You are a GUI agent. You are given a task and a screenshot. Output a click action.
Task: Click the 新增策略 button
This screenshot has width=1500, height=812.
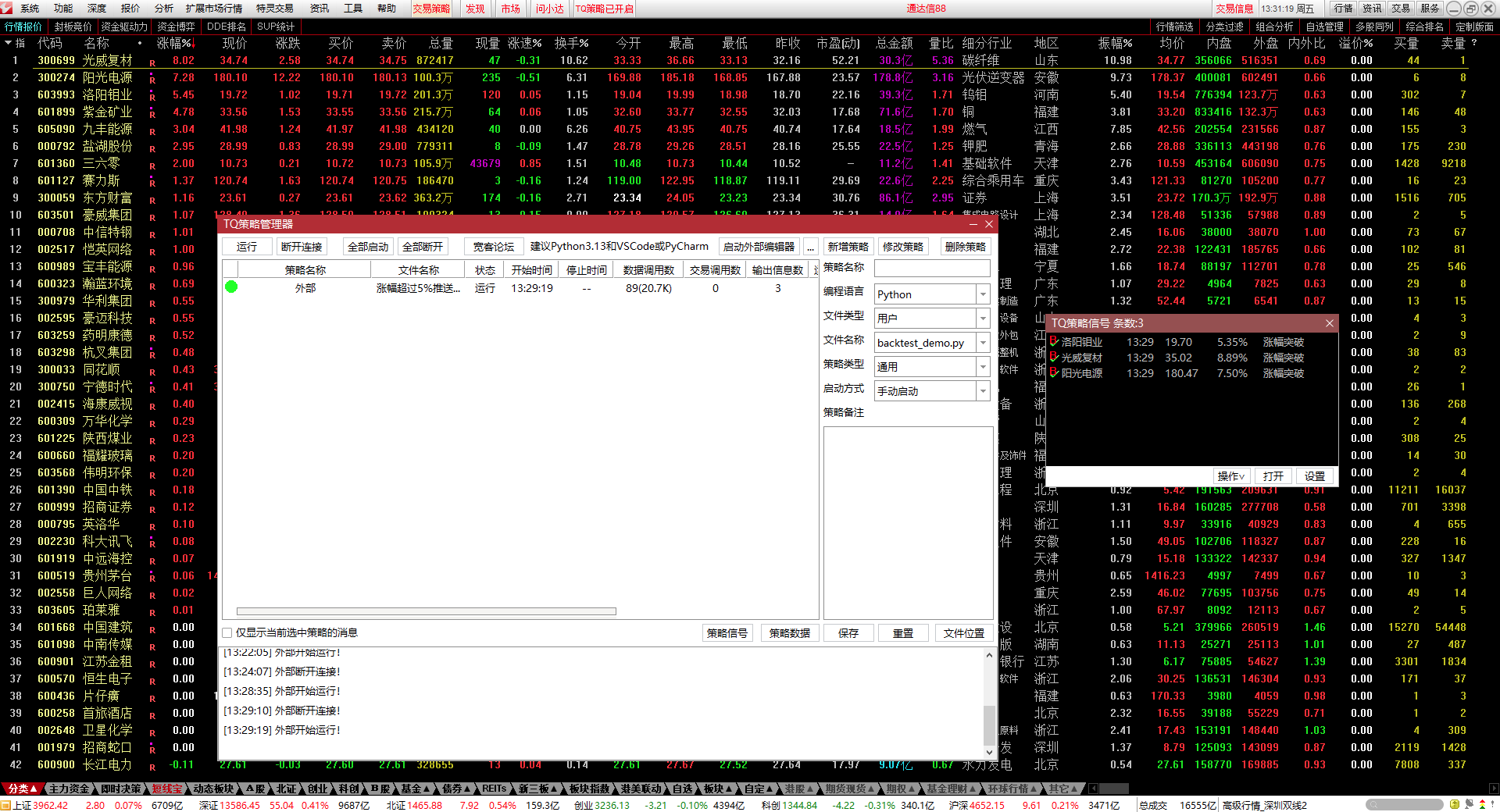(x=848, y=247)
